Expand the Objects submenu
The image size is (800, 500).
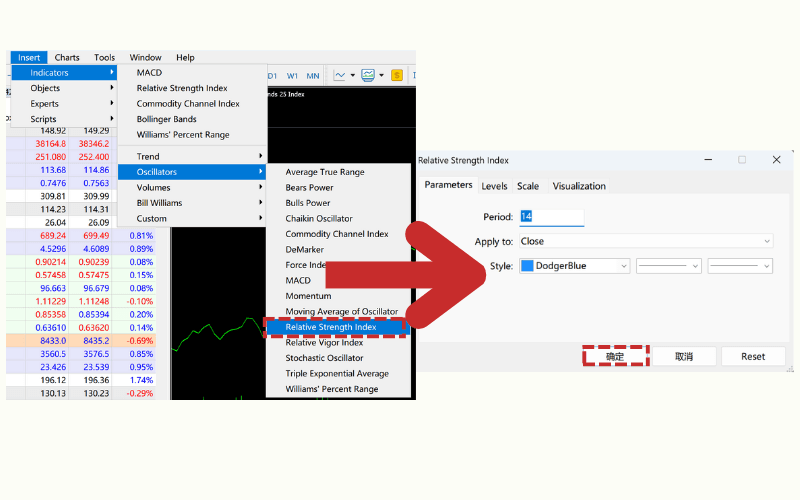[64, 88]
